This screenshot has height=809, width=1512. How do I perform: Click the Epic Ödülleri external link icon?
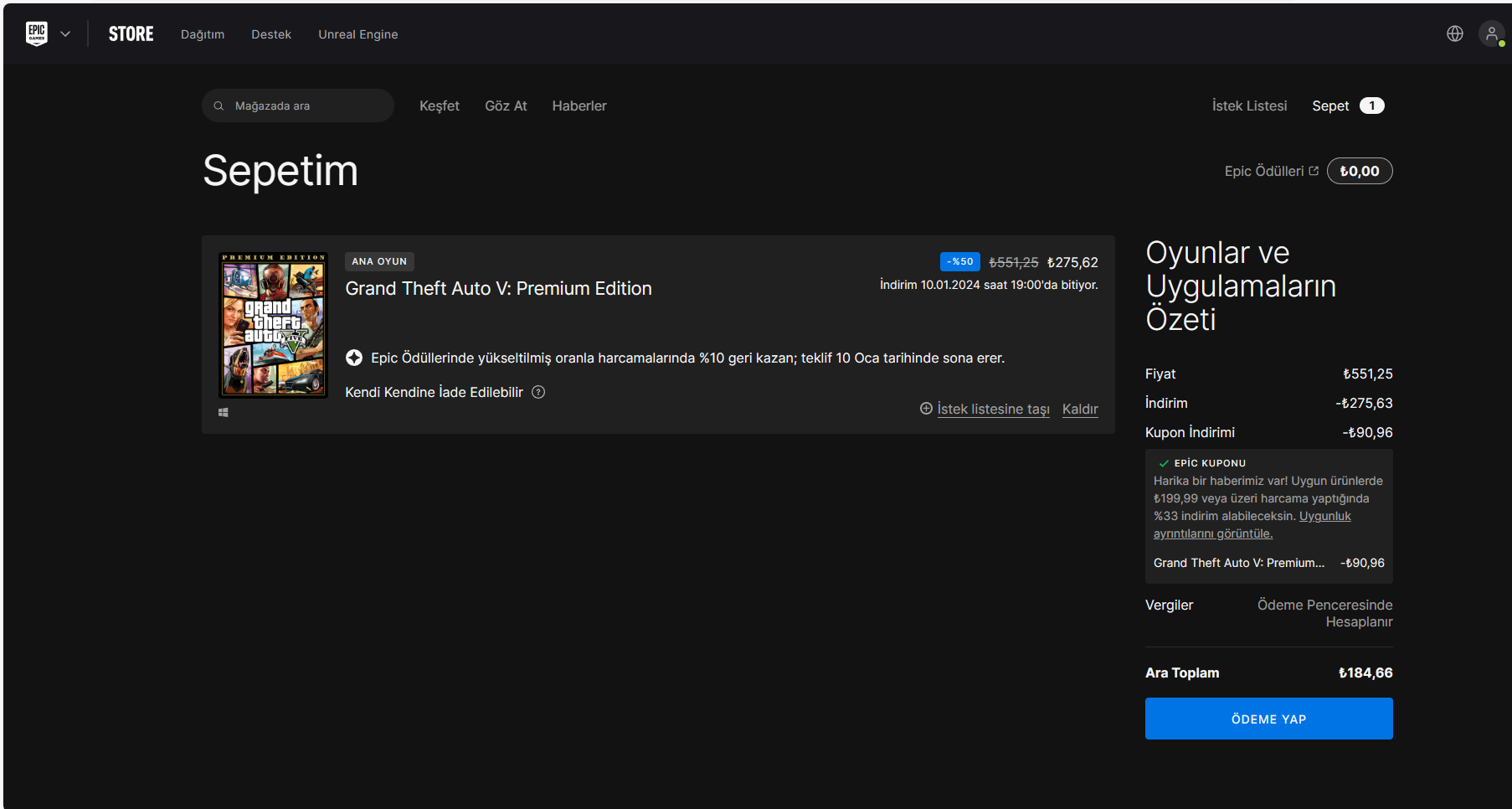1314,171
